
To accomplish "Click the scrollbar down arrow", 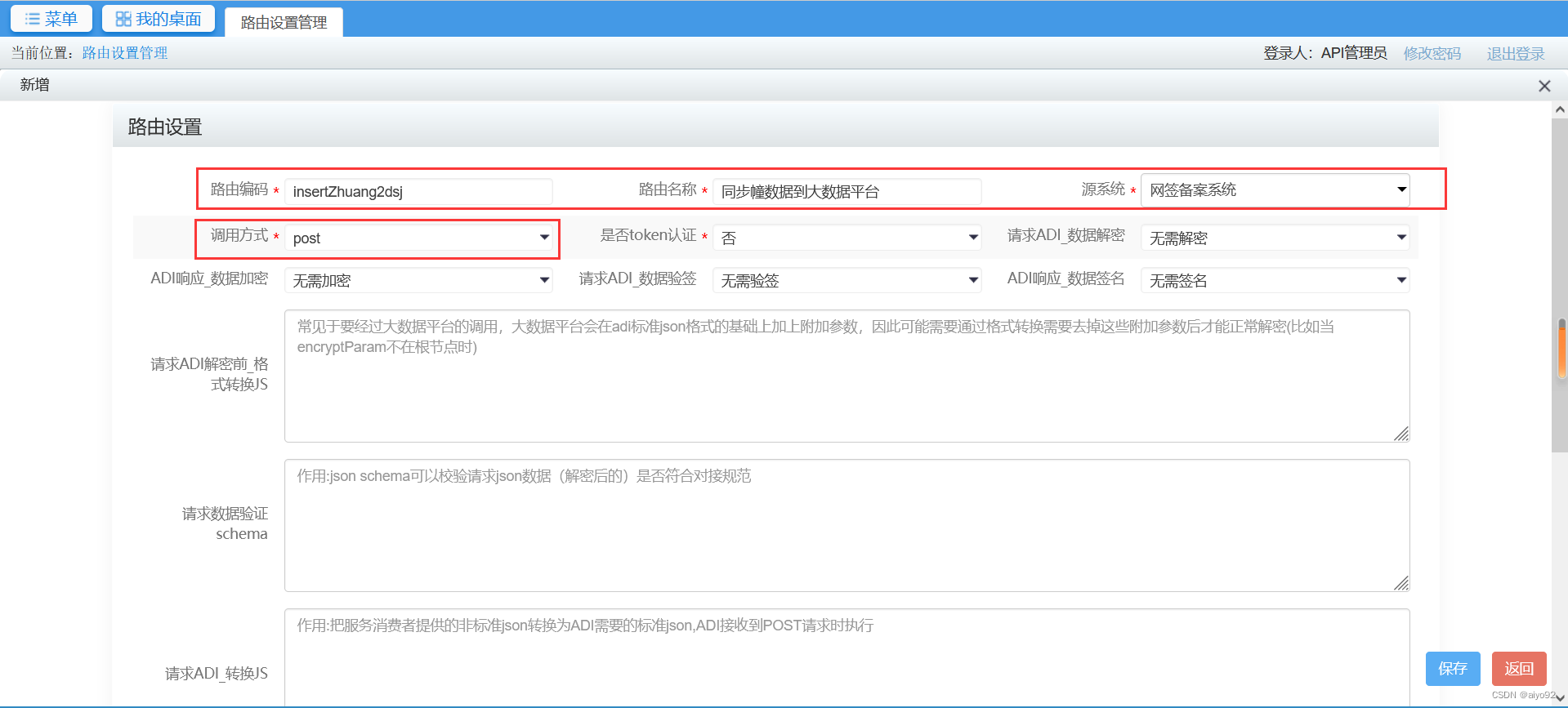I will tap(1560, 698).
